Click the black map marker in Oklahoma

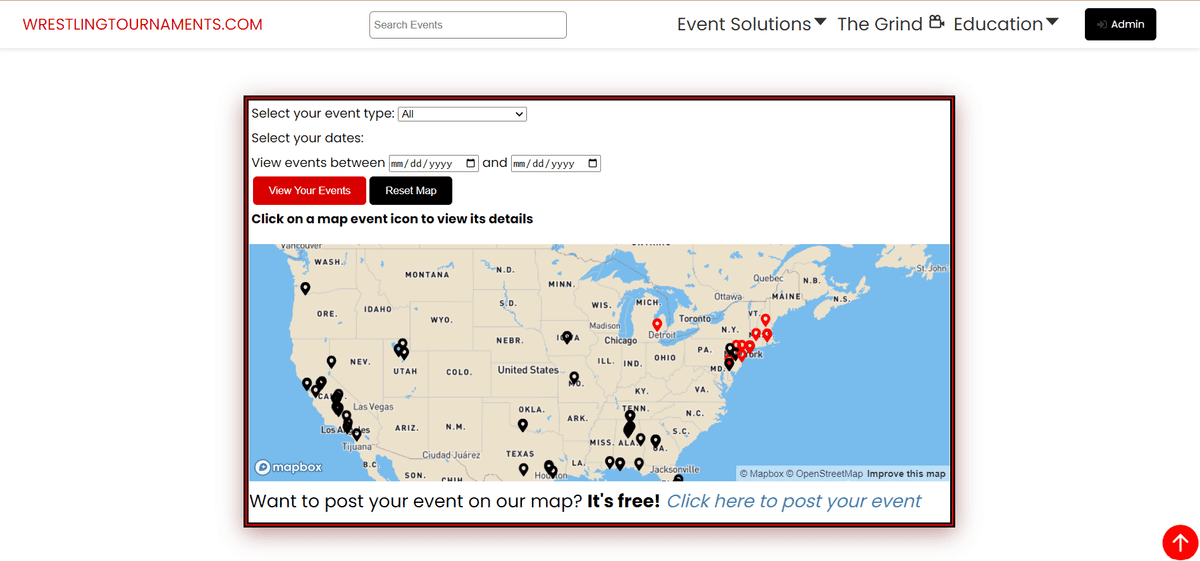pos(522,425)
